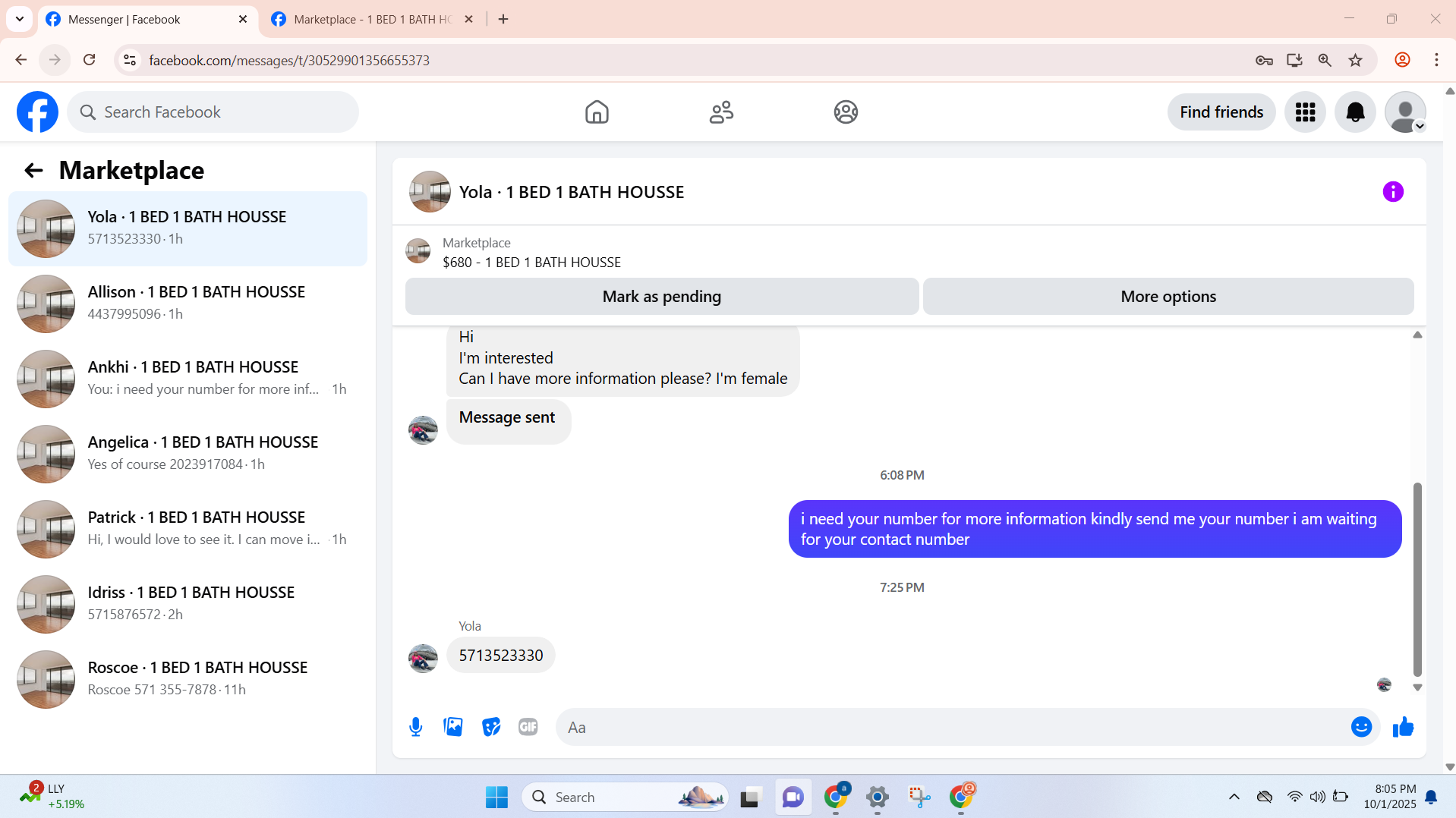The width and height of the screenshot is (1456, 818).
Task: Go back from the Marketplace chat list
Action: pos(33,171)
